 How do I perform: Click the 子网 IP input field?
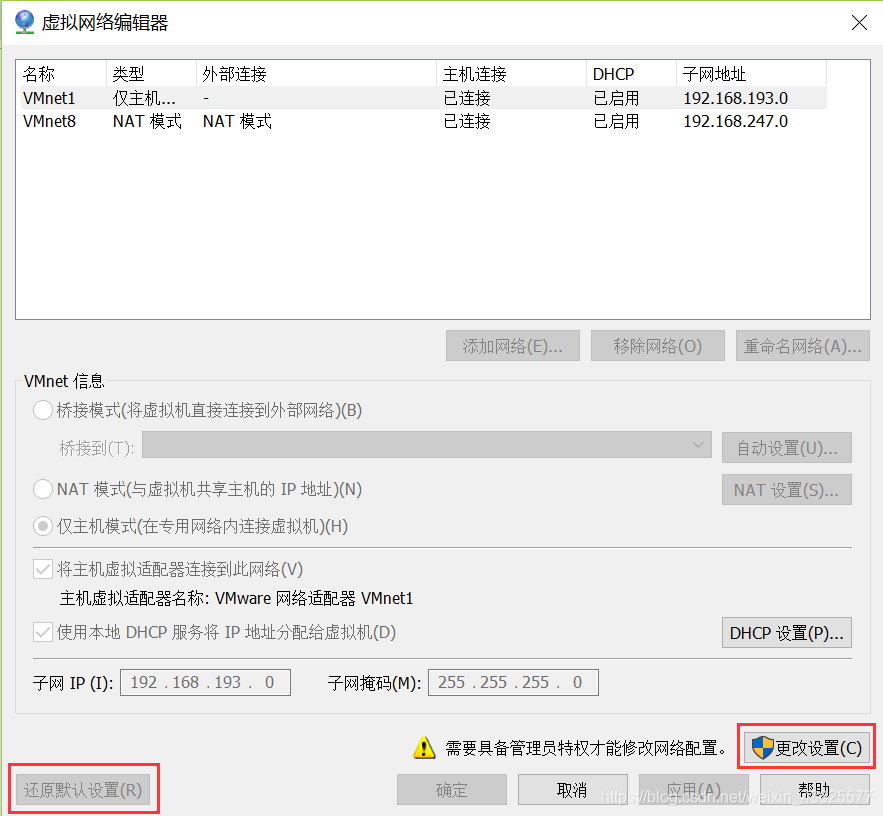[206, 683]
